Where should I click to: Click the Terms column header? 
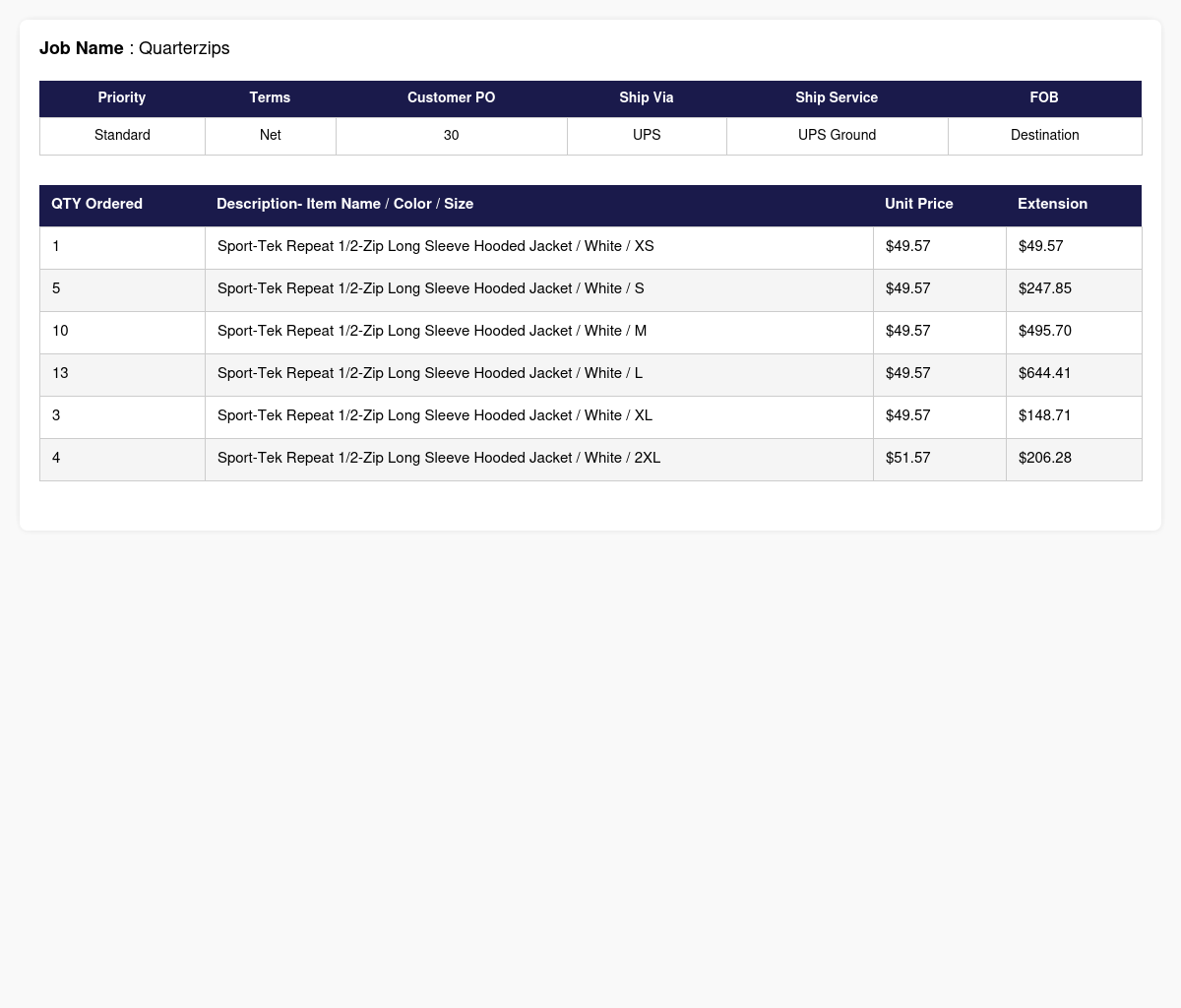(270, 98)
